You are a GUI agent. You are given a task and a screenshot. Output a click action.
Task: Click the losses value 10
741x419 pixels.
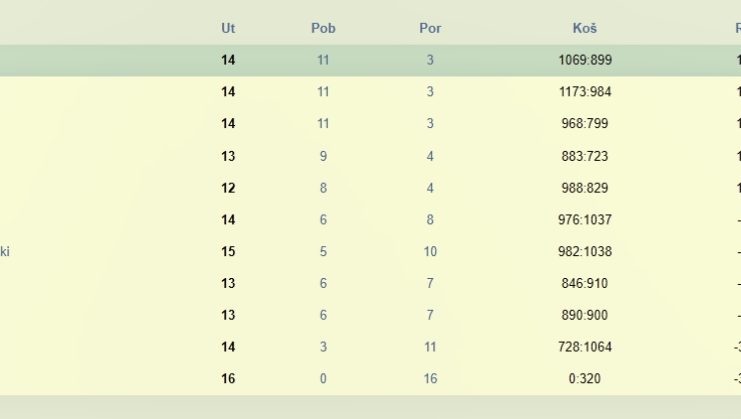pyautogui.click(x=430, y=251)
